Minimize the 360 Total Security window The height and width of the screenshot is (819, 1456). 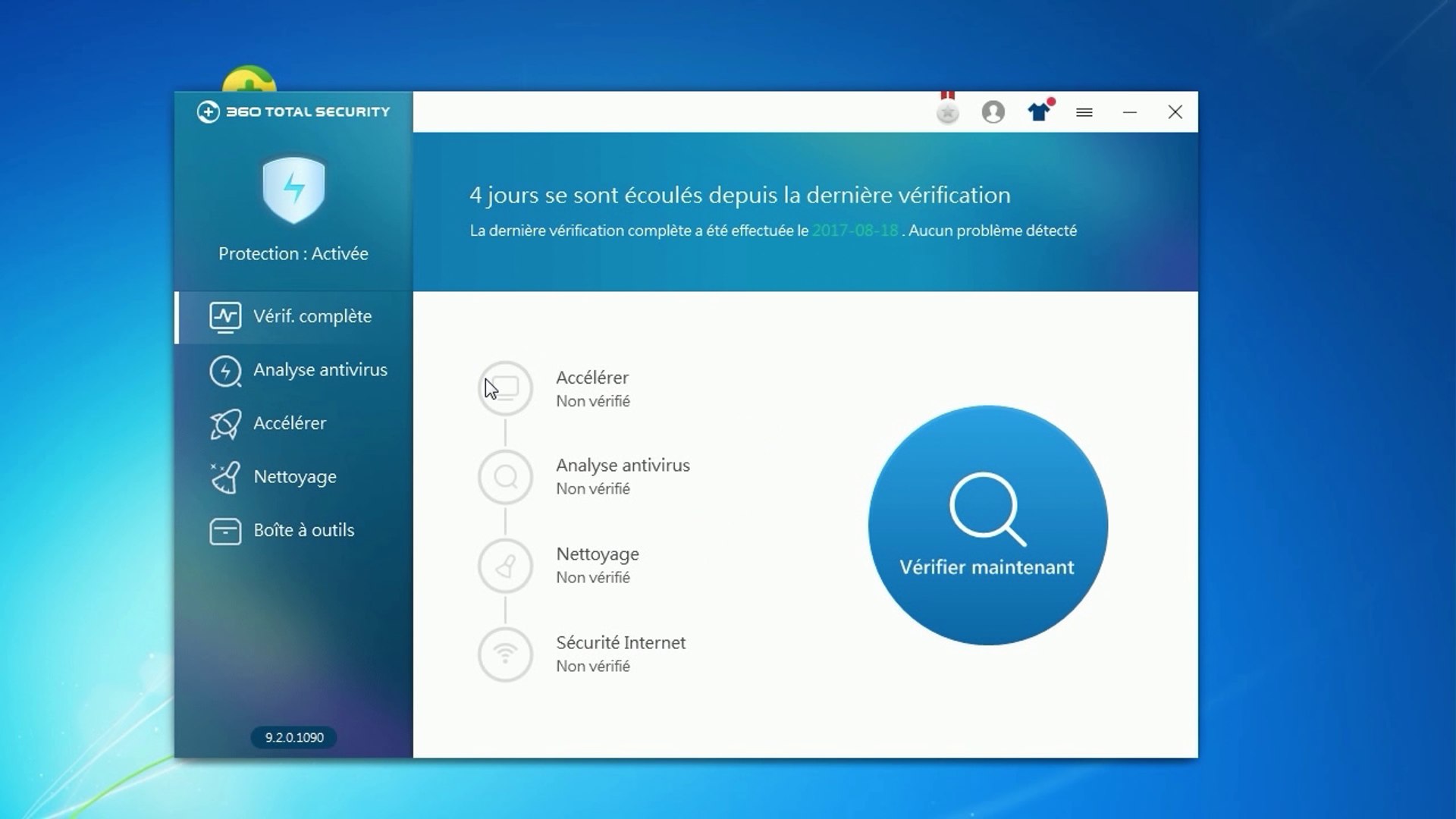1129,112
